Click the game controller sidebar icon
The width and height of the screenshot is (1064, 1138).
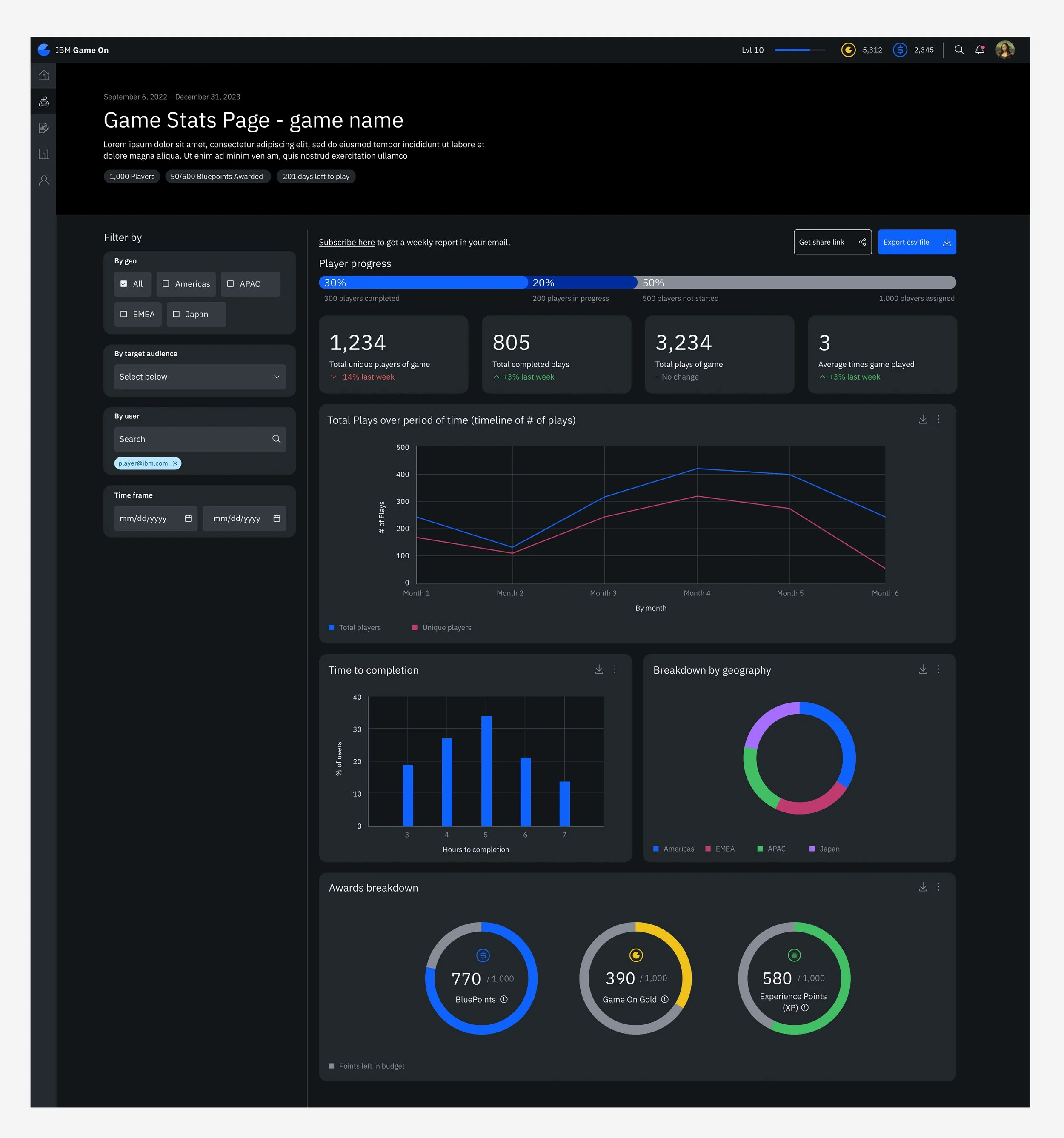click(43, 102)
